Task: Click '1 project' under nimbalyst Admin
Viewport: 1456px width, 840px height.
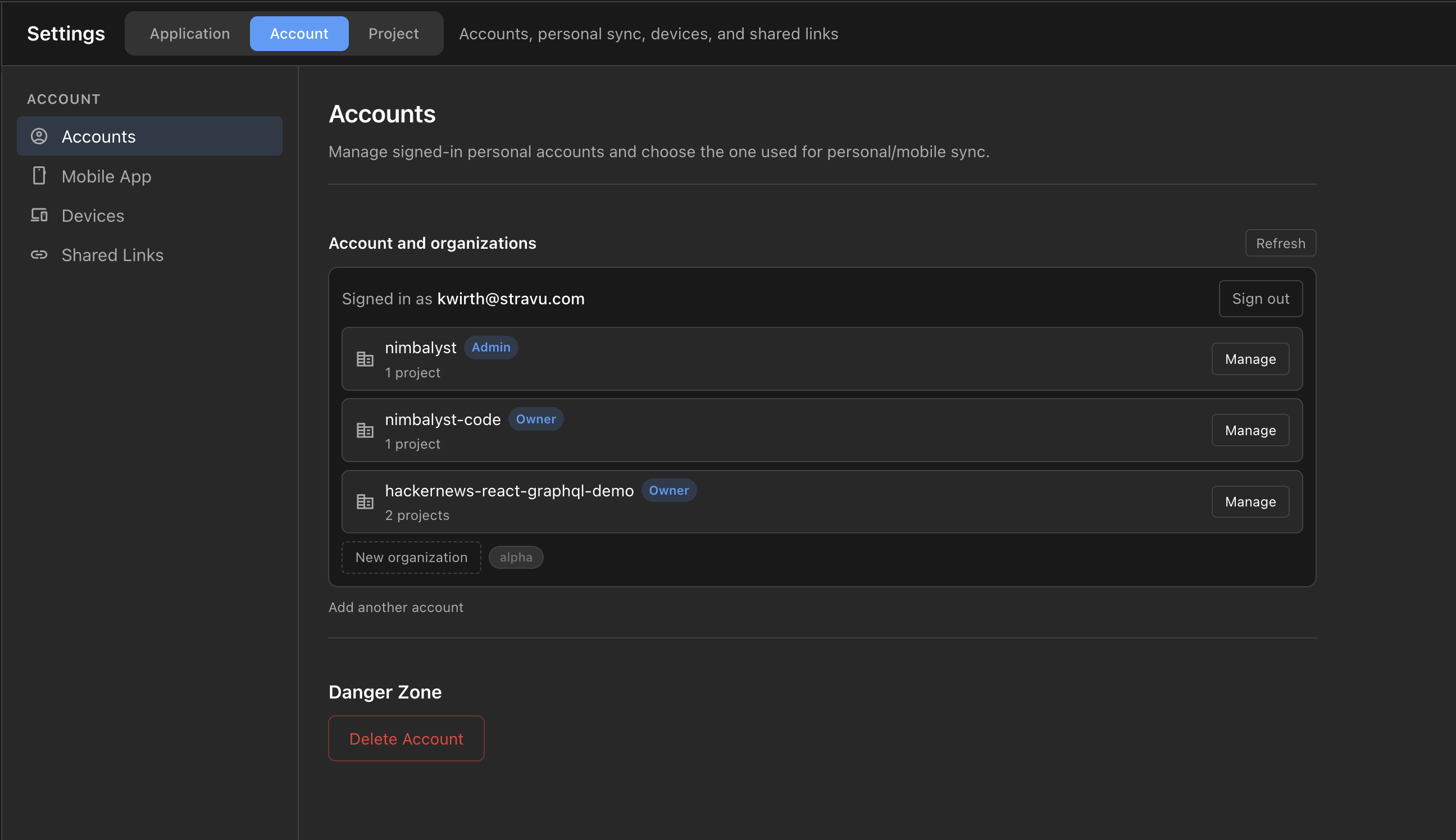Action: pos(412,373)
